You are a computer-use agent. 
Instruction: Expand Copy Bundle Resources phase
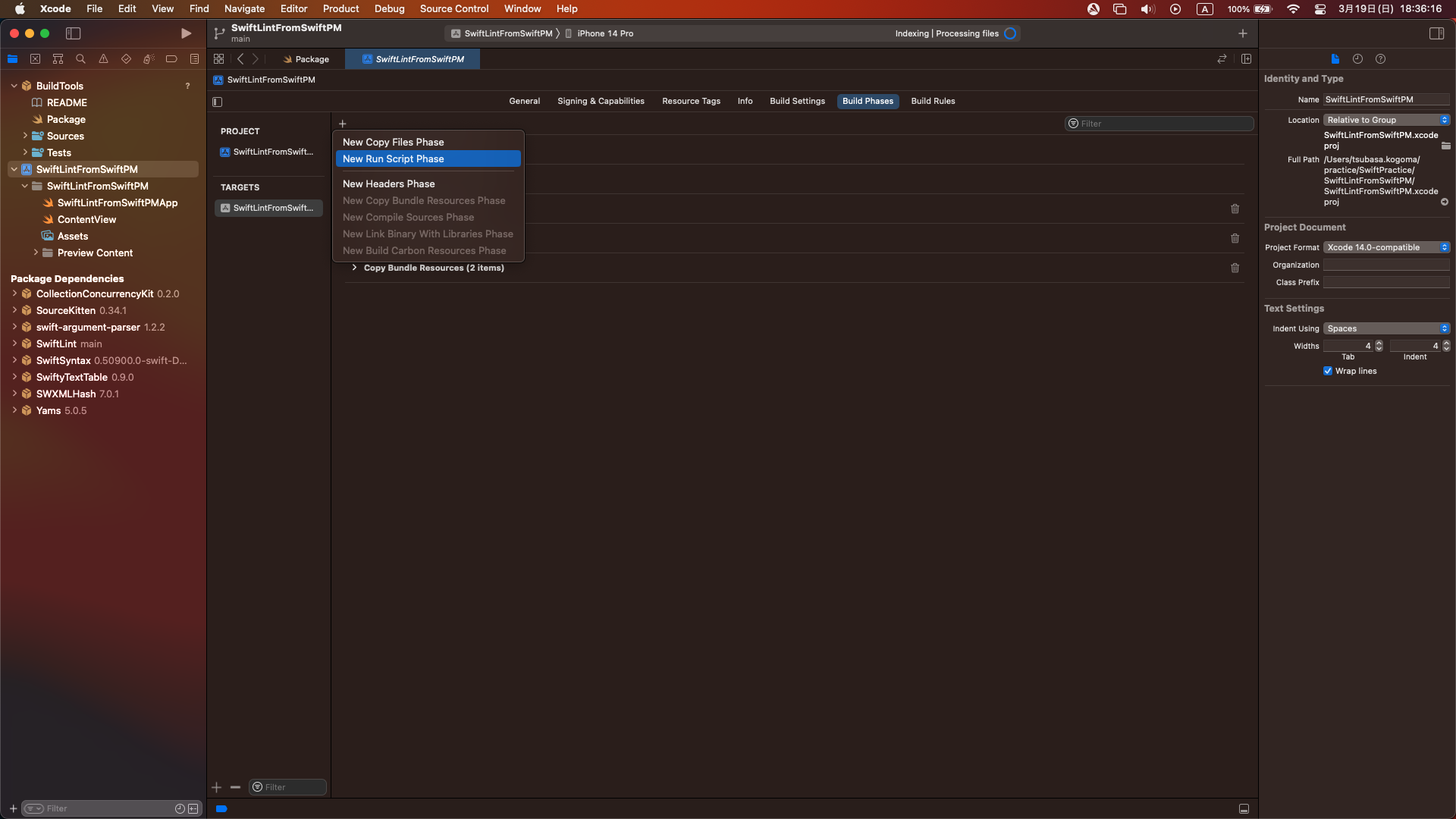coord(354,268)
